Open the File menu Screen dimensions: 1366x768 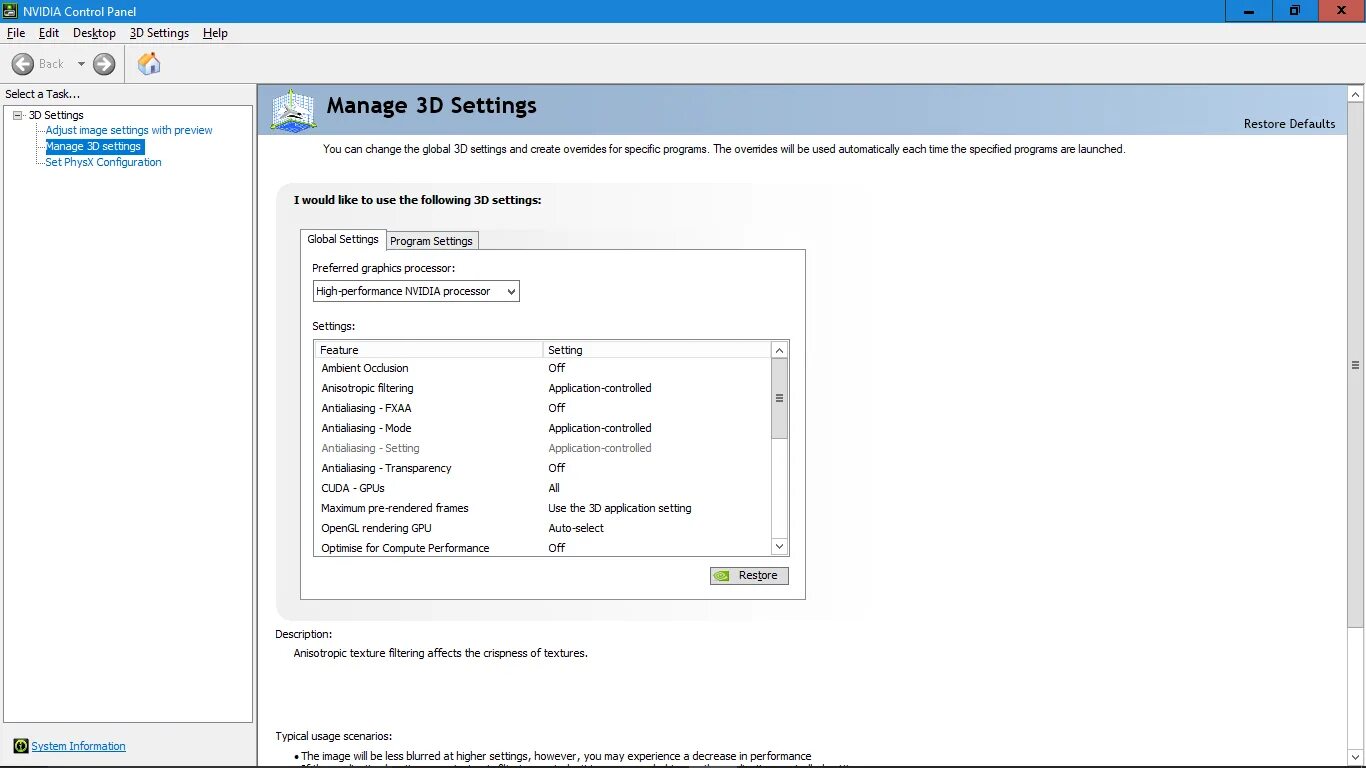point(15,33)
